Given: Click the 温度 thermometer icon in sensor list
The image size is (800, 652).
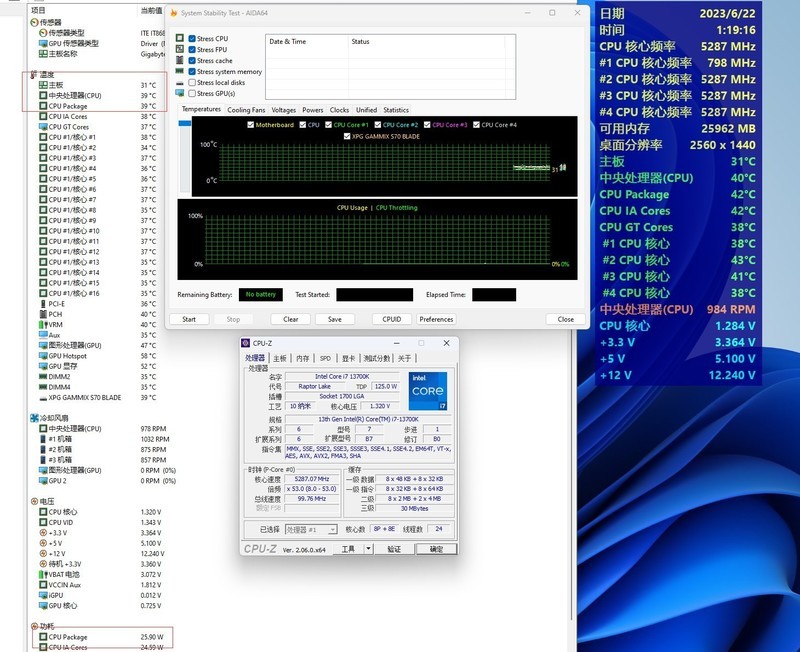Looking at the screenshot, I should (35, 75).
